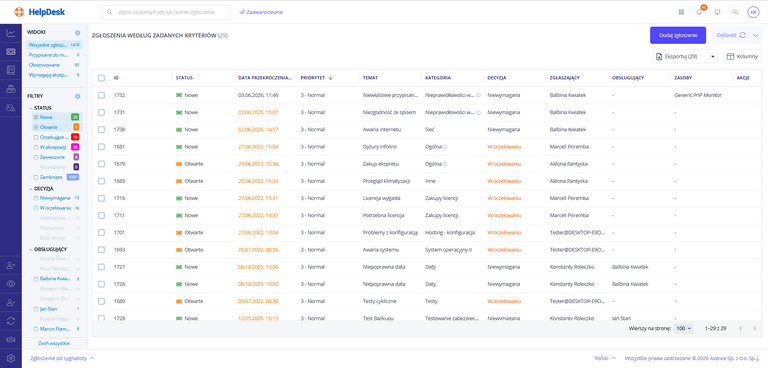This screenshot has height=368, width=768.
Task: Collapse the DECYZJA filter group
Action: tap(31, 189)
